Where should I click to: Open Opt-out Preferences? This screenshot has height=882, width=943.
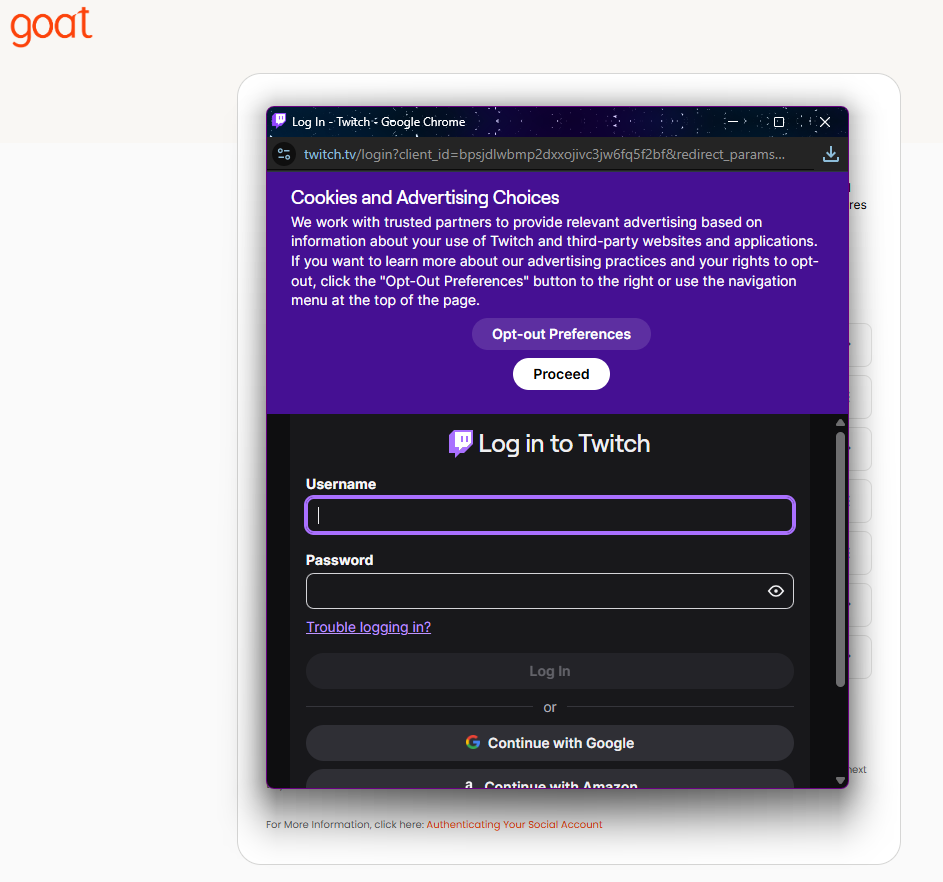click(561, 334)
